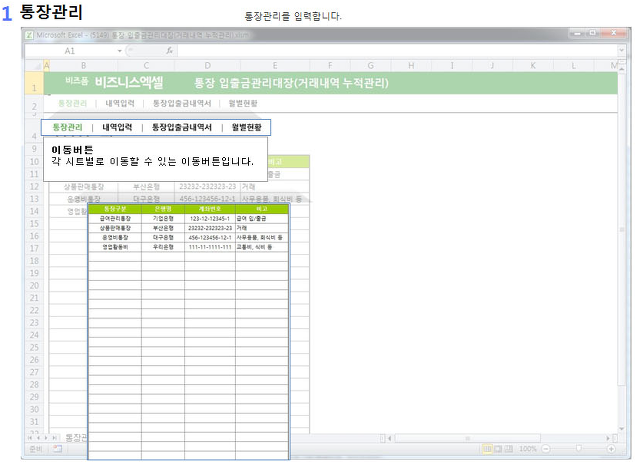Select column L header
The width and height of the screenshot is (640, 468).
point(573,66)
